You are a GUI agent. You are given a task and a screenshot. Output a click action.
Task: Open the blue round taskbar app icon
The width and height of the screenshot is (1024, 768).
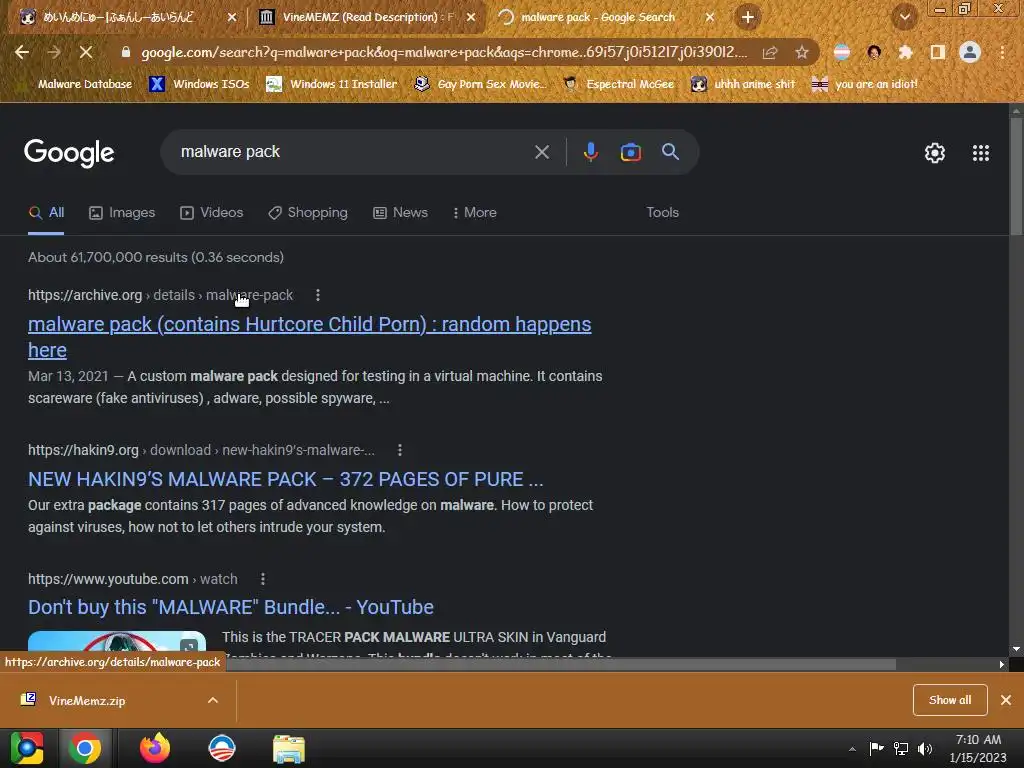click(x=221, y=748)
